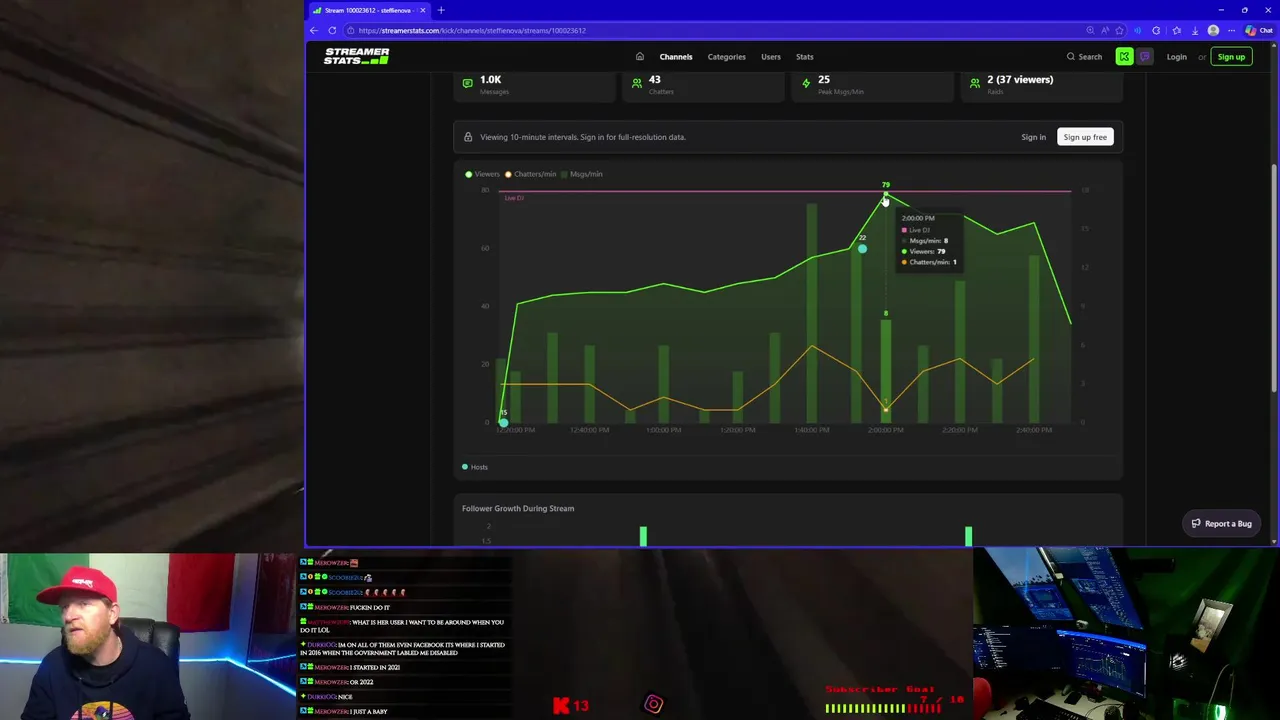
Task: Click the Subscriber Goal progress bar on the overlay
Action: (x=882, y=708)
